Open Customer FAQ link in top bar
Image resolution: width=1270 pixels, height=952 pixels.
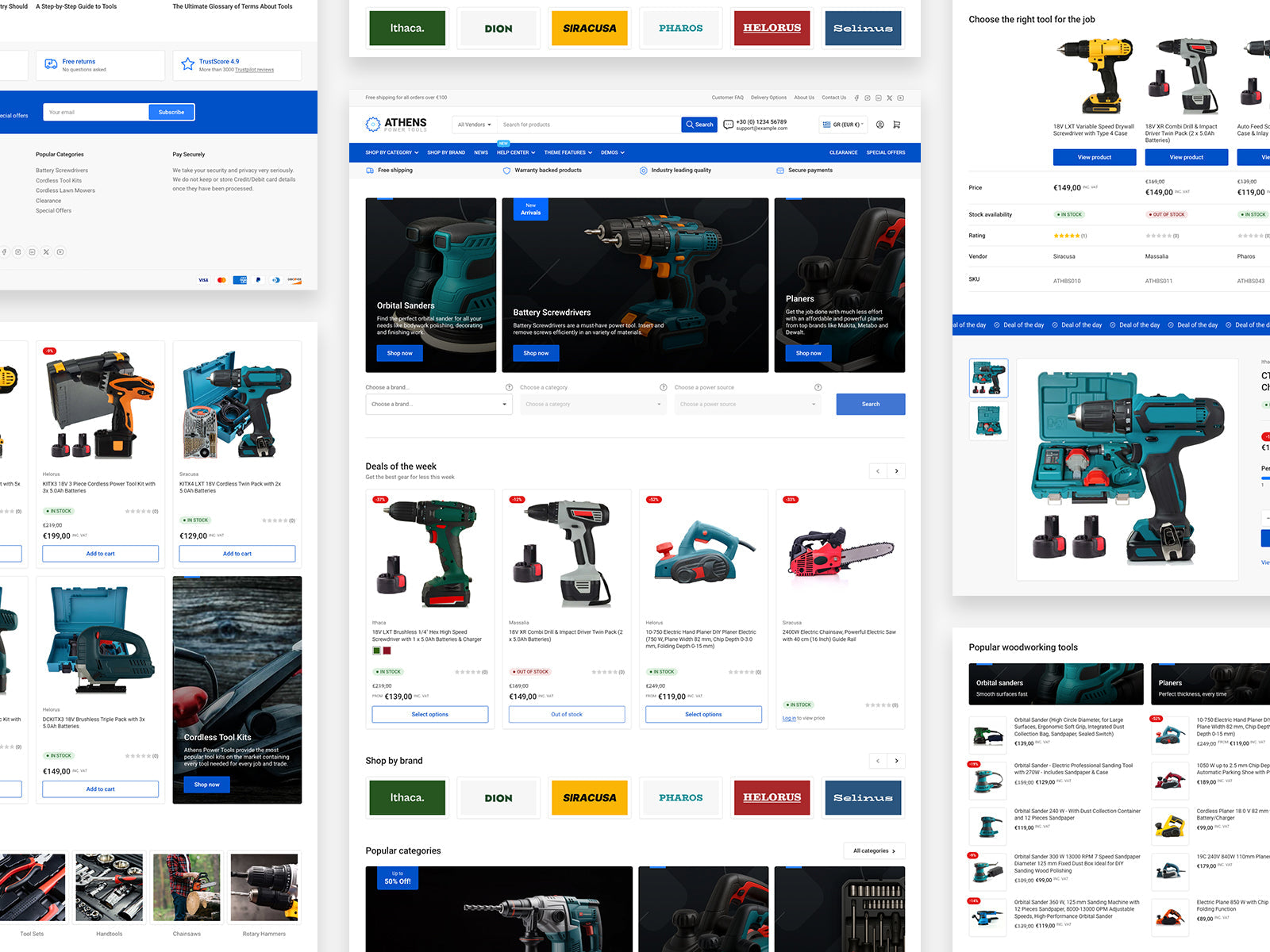click(x=727, y=98)
